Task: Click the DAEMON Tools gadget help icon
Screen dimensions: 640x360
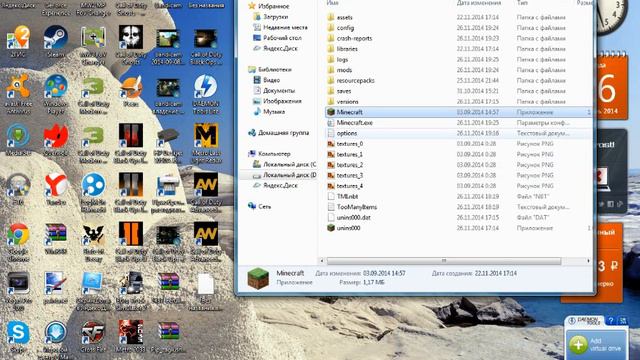Action: pos(611,321)
